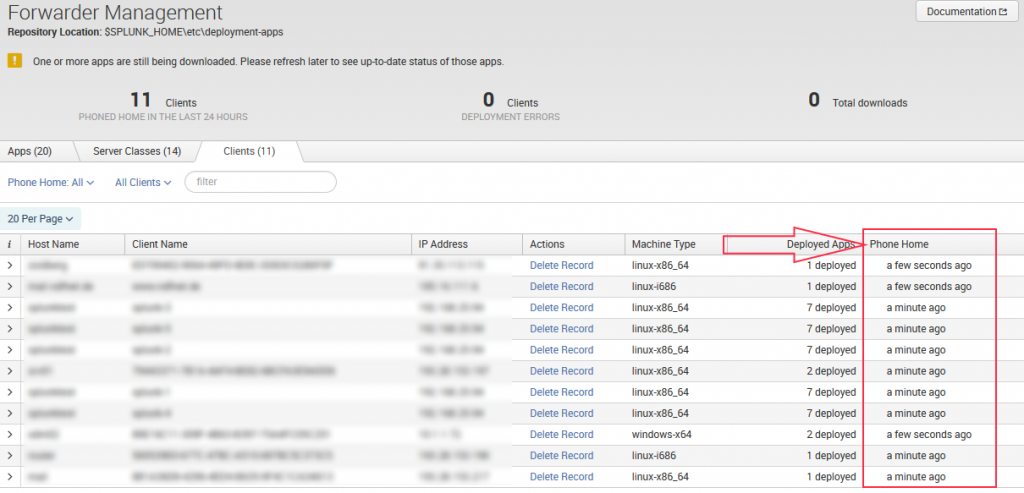The width and height of the screenshot is (1024, 493).
Task: Delete Record for linux-i686 client phoned a minute ago
Action: (x=562, y=456)
